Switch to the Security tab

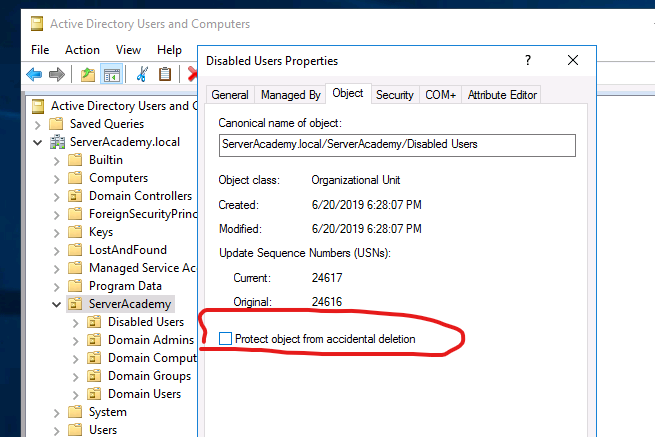point(395,95)
